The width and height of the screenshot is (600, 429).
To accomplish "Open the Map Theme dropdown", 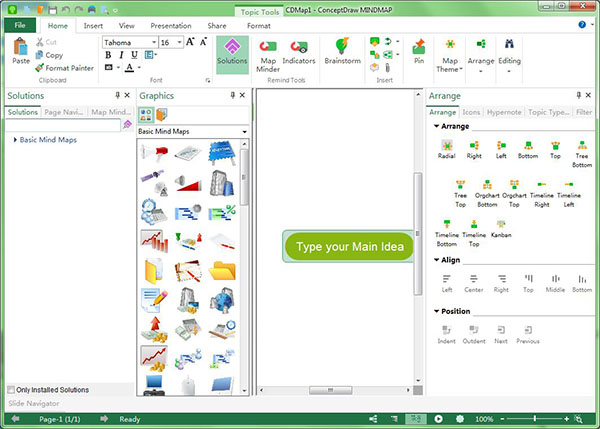I will (x=450, y=56).
